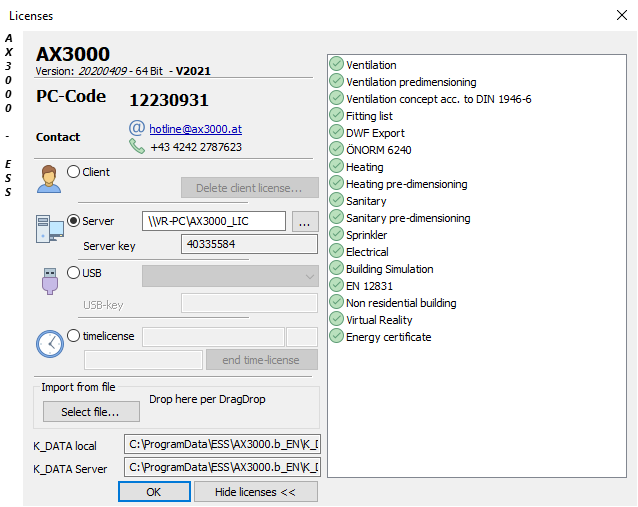Click the Non residential building entry
Screen dimensions: 638x507
click(x=401, y=303)
